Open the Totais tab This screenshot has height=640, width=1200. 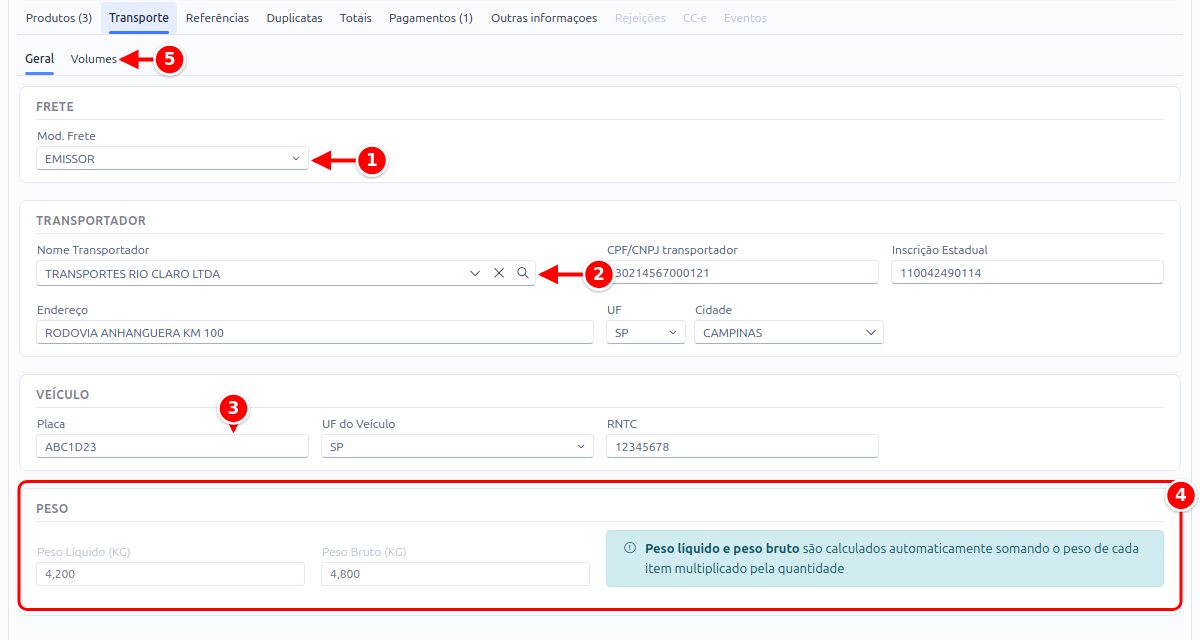click(x=355, y=18)
